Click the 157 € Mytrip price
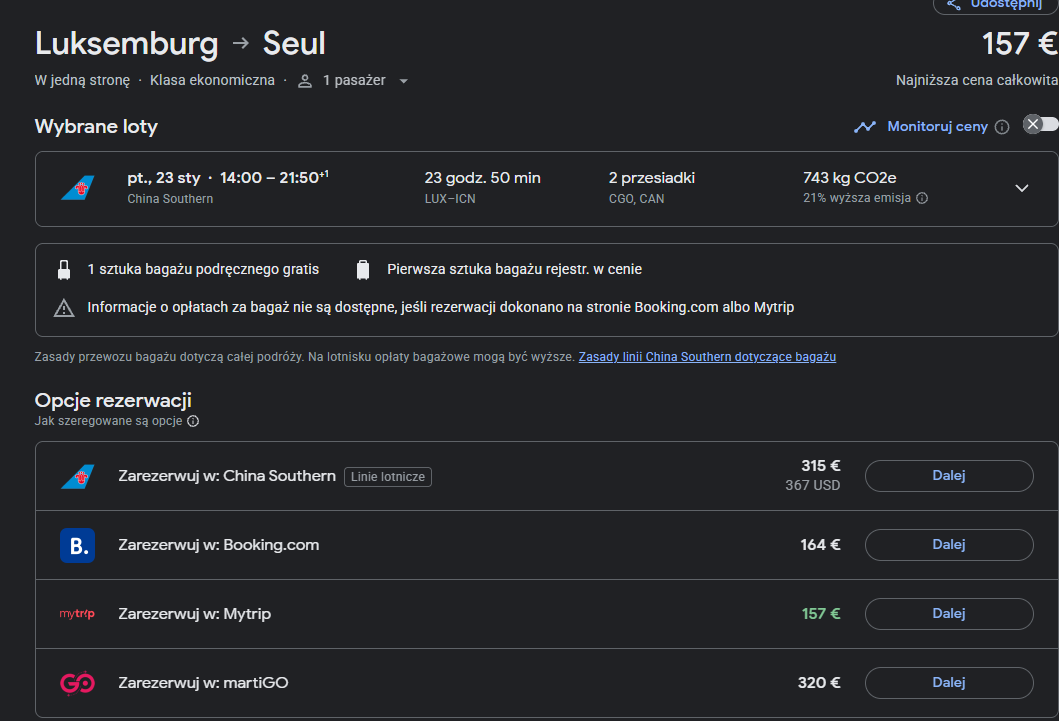The width and height of the screenshot is (1059, 721). (821, 614)
